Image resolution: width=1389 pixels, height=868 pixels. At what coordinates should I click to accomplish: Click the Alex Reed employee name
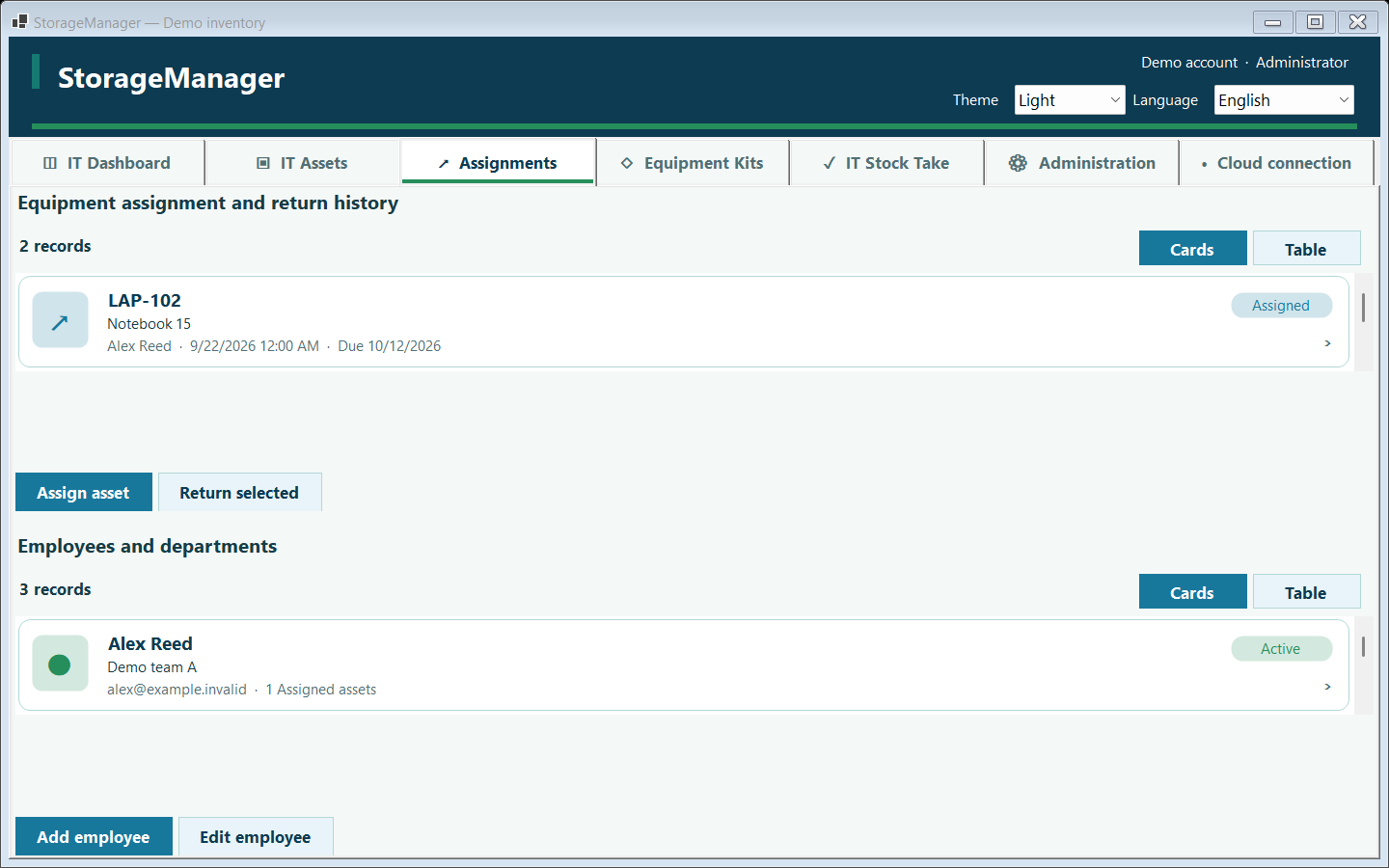point(150,643)
